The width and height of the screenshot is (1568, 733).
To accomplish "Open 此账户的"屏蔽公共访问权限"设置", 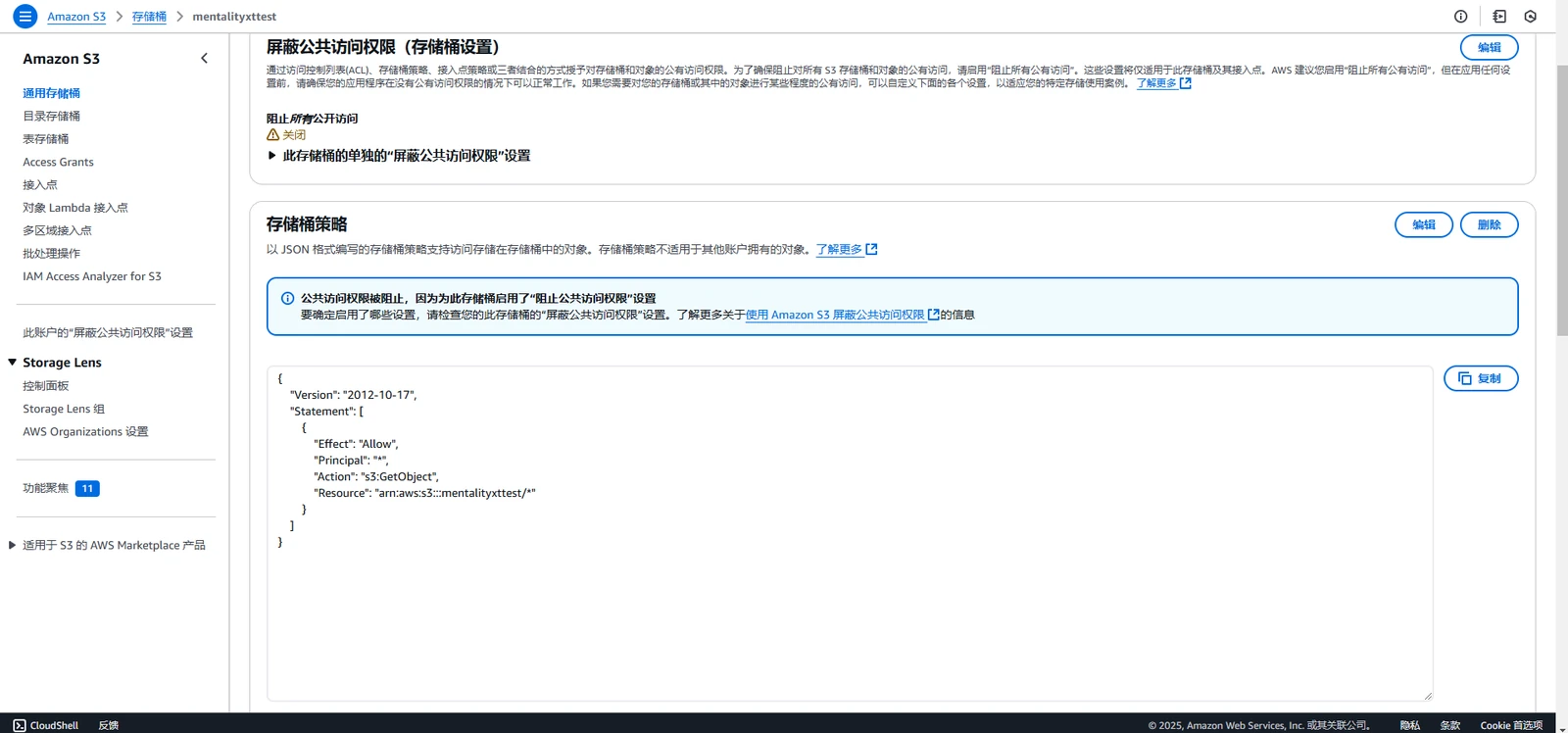I will 108,333.
